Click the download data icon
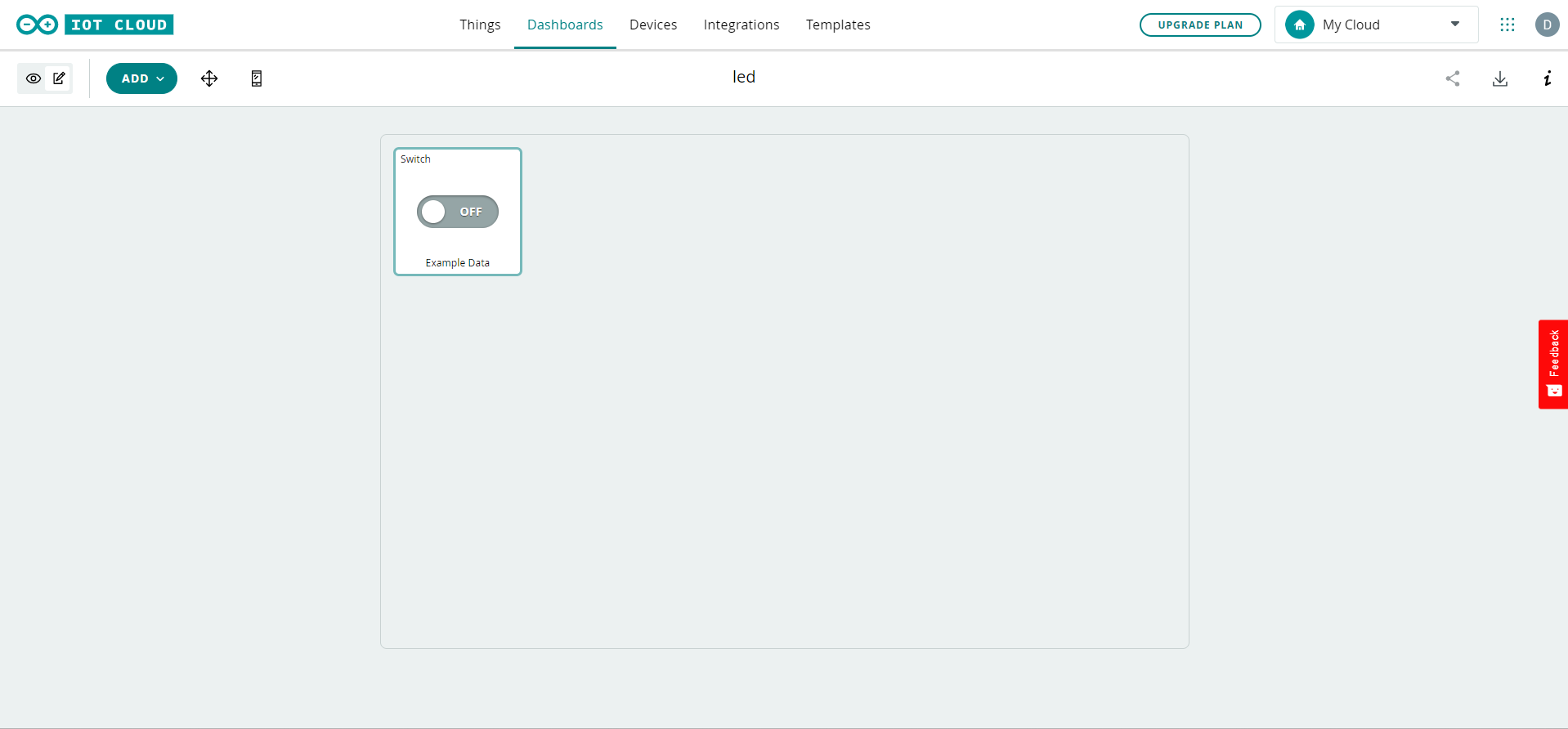Viewport: 1568px width, 729px height. point(1500,78)
